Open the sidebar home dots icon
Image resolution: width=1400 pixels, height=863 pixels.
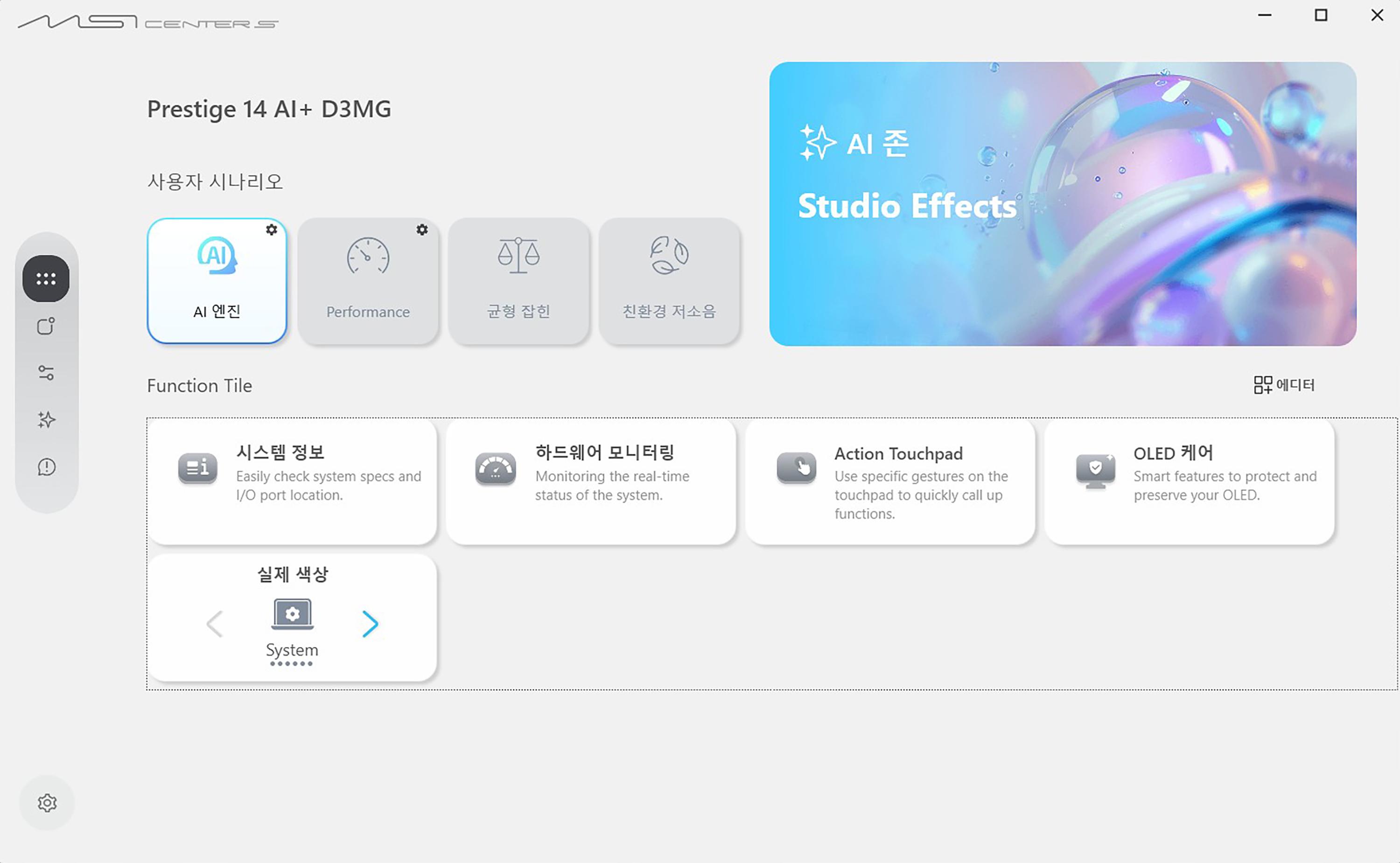point(46,278)
